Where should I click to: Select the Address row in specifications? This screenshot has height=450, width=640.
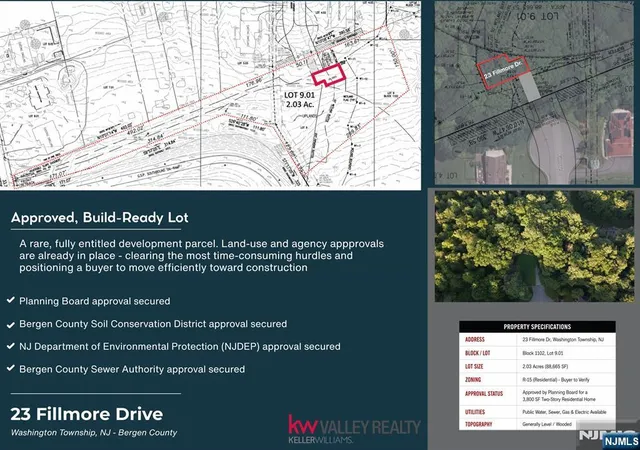coord(537,339)
